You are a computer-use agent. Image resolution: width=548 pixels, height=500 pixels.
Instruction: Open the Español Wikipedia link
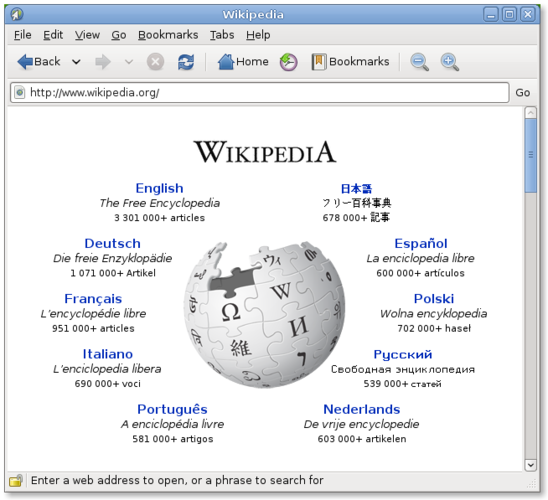(x=421, y=244)
